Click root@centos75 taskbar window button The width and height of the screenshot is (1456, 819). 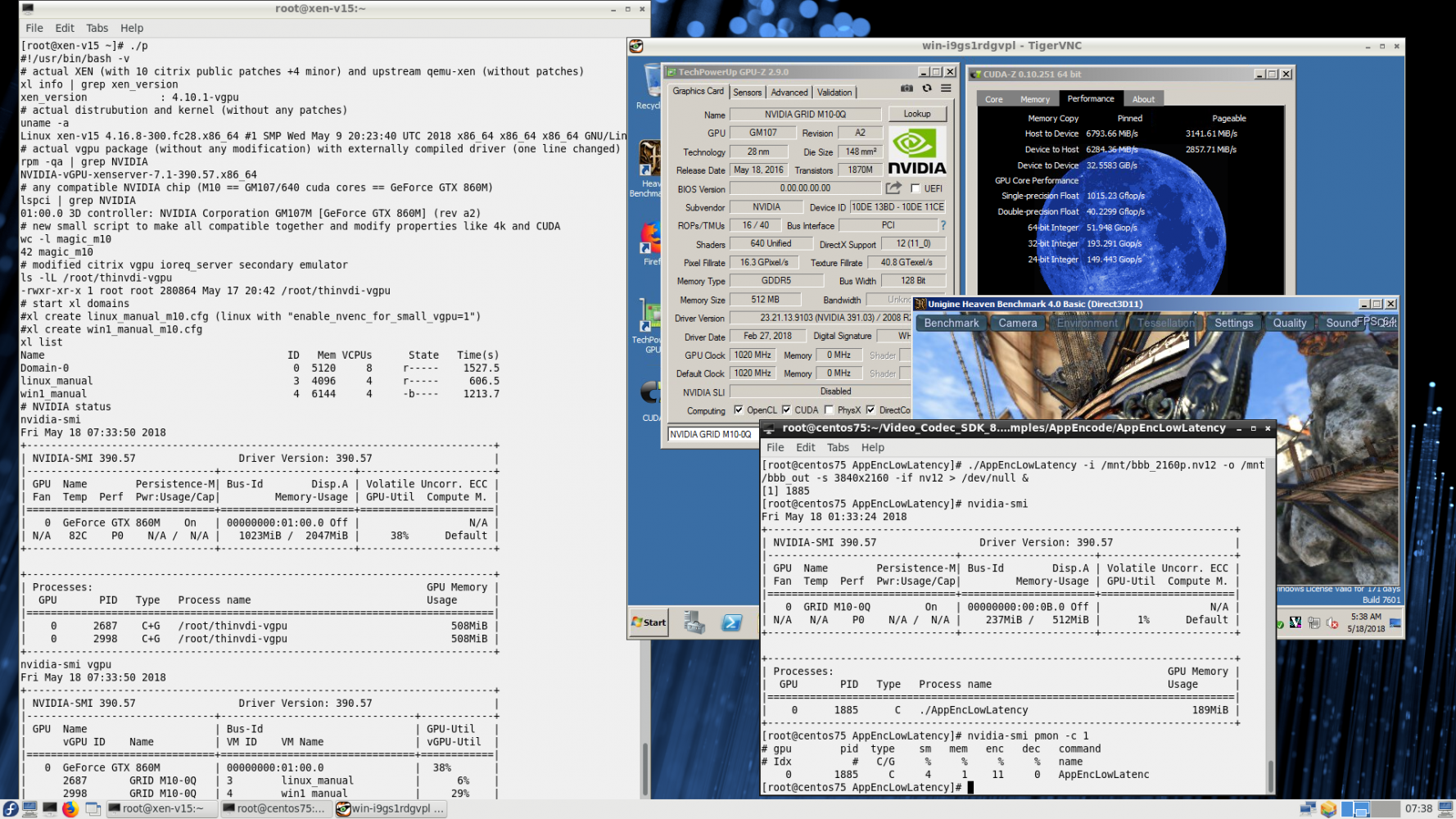[x=276, y=809]
